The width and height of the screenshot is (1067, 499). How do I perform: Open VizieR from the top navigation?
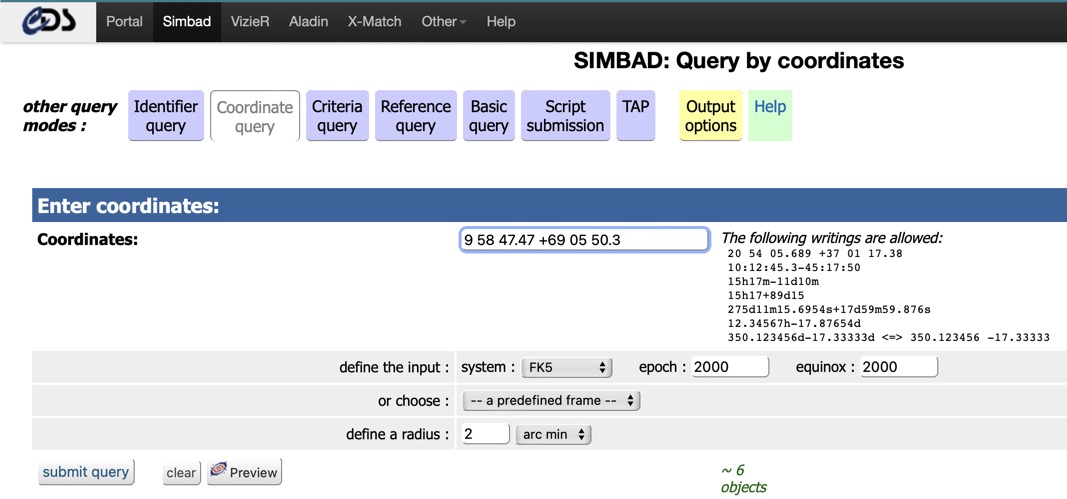click(x=250, y=21)
